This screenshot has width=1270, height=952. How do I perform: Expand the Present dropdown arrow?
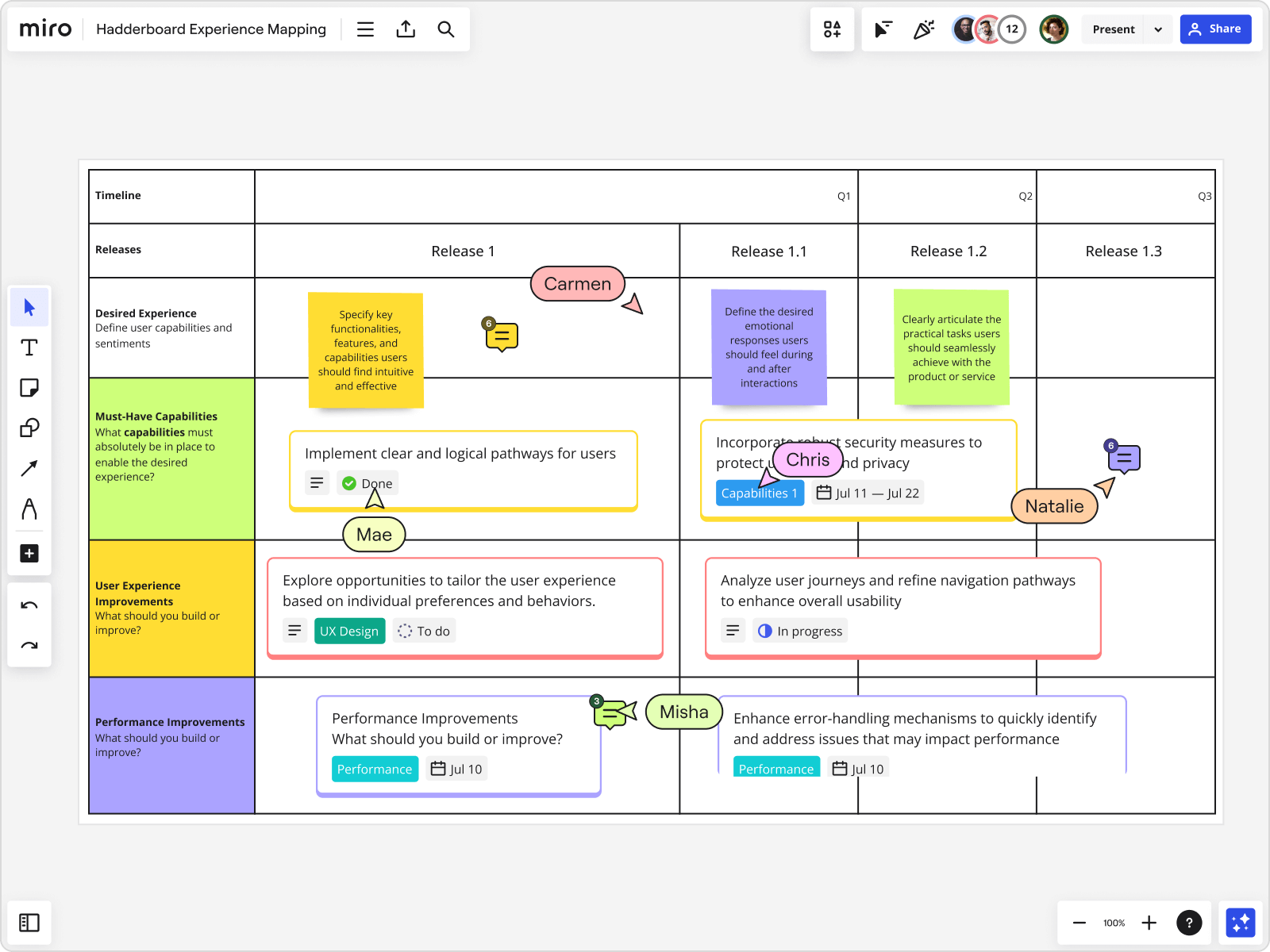(1158, 29)
